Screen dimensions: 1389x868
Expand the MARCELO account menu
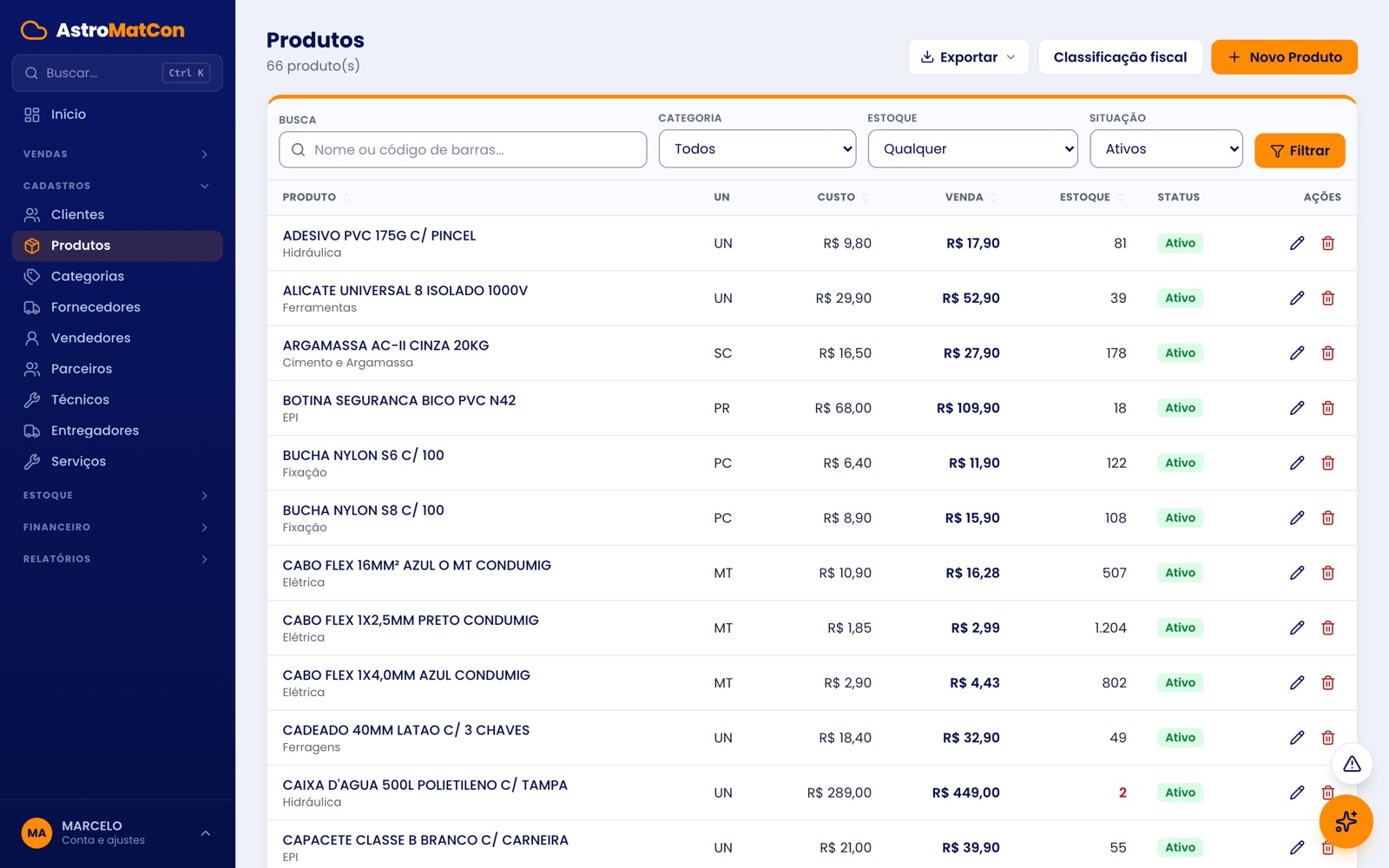coord(117,833)
